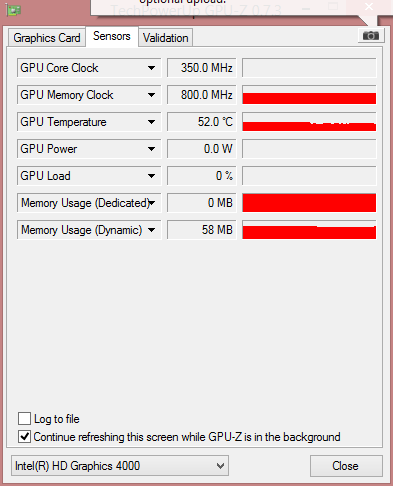Image resolution: width=393 pixels, height=486 pixels.
Task: Open Memory Usage (Dynamic) dropdown
Action: [151, 230]
